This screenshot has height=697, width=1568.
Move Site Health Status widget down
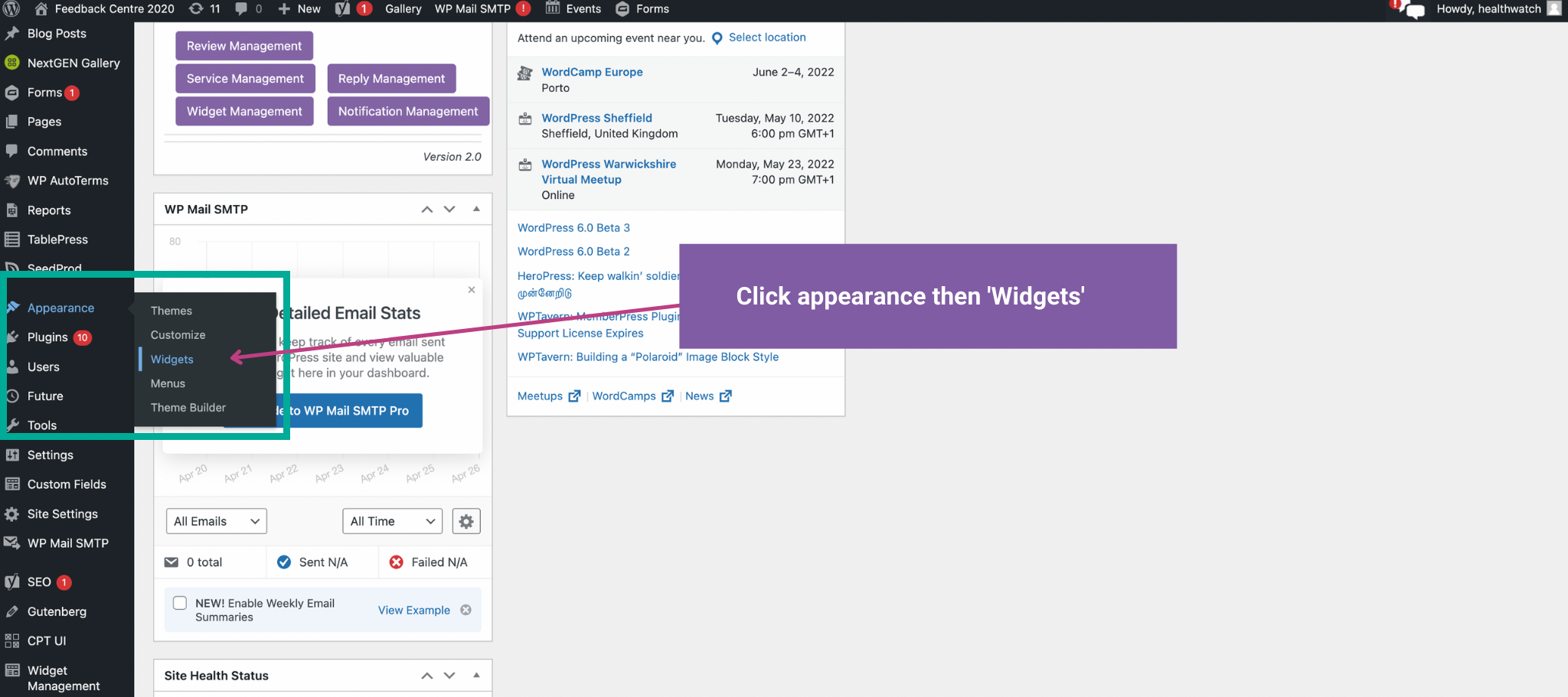tap(449, 676)
